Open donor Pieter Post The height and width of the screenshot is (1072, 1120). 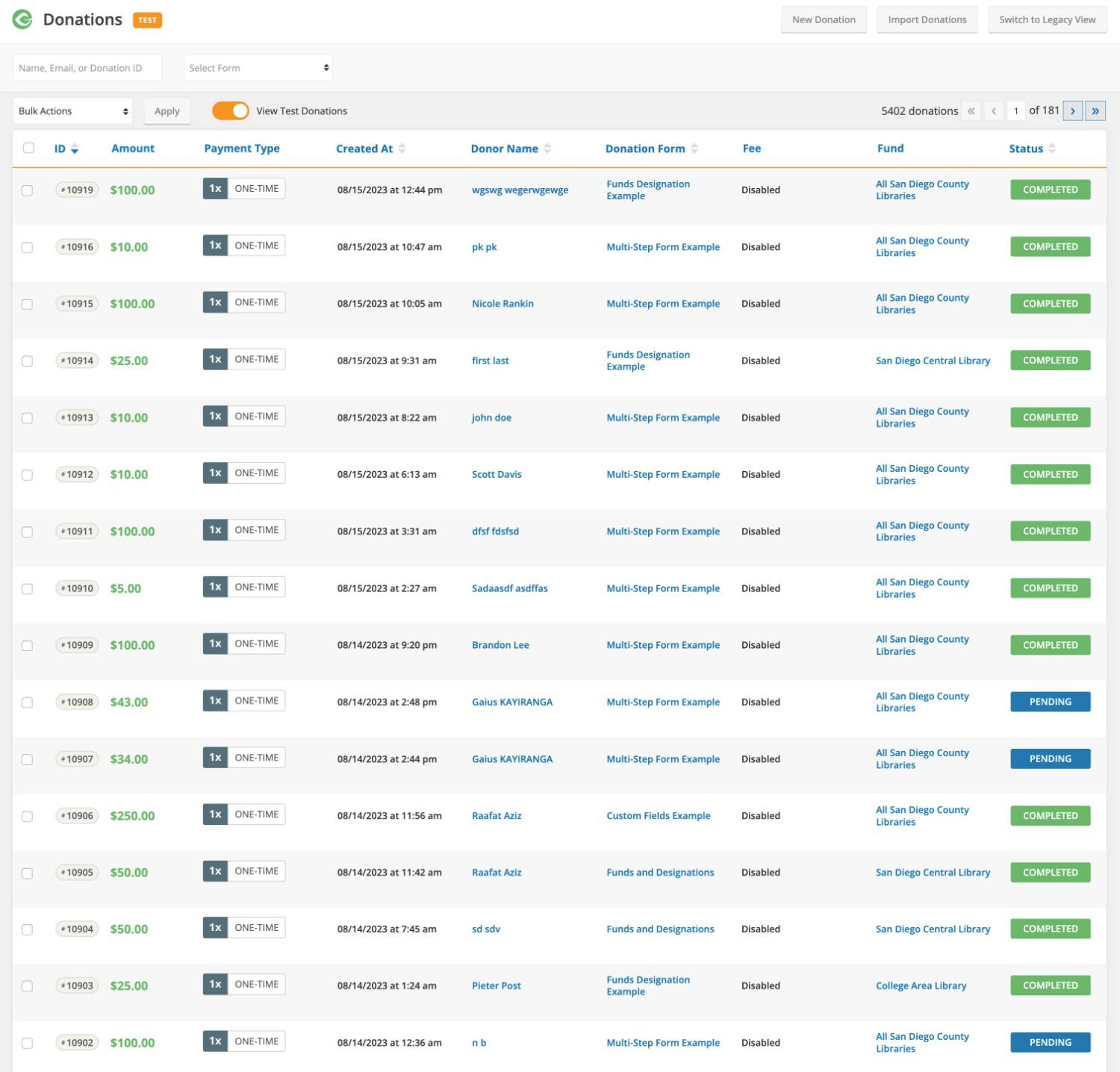point(497,985)
